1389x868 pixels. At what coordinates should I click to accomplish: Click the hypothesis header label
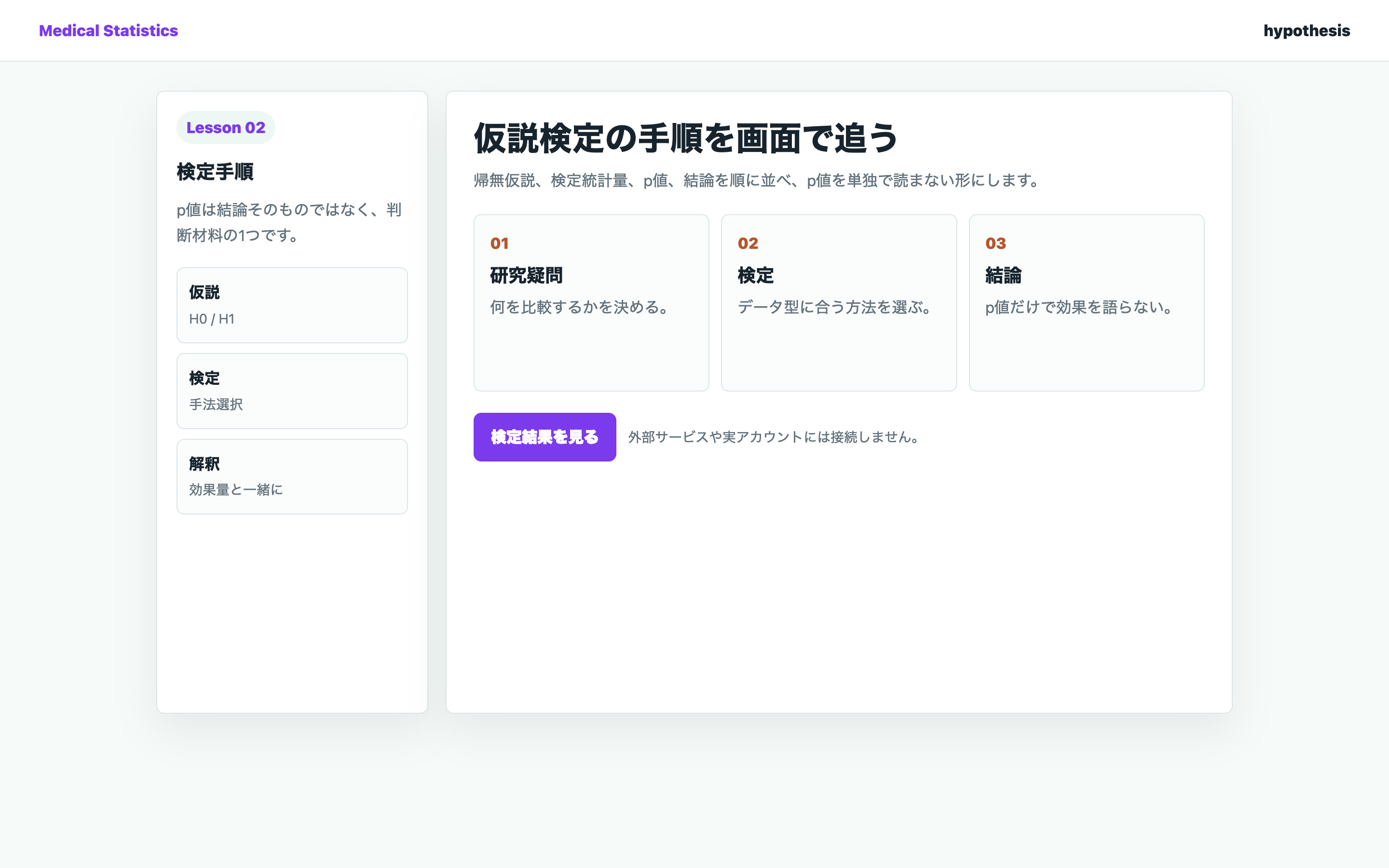coord(1307,30)
